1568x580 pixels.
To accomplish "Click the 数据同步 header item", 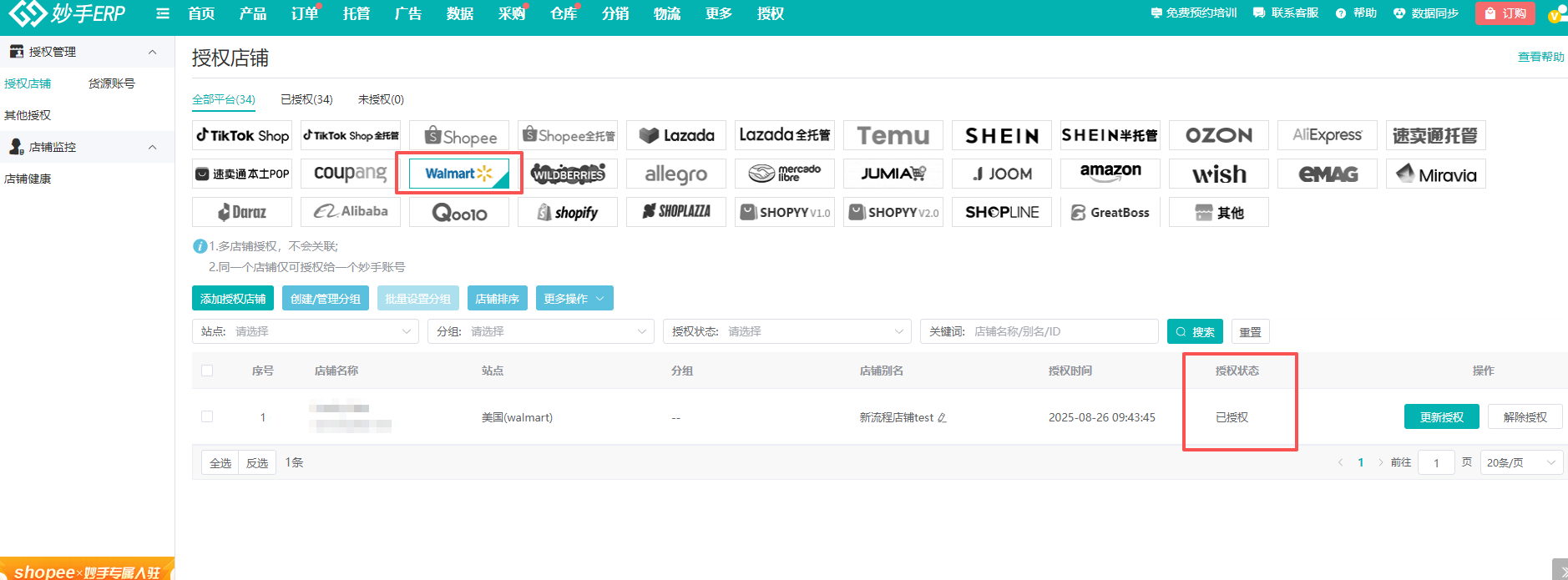I will pyautogui.click(x=1426, y=13).
